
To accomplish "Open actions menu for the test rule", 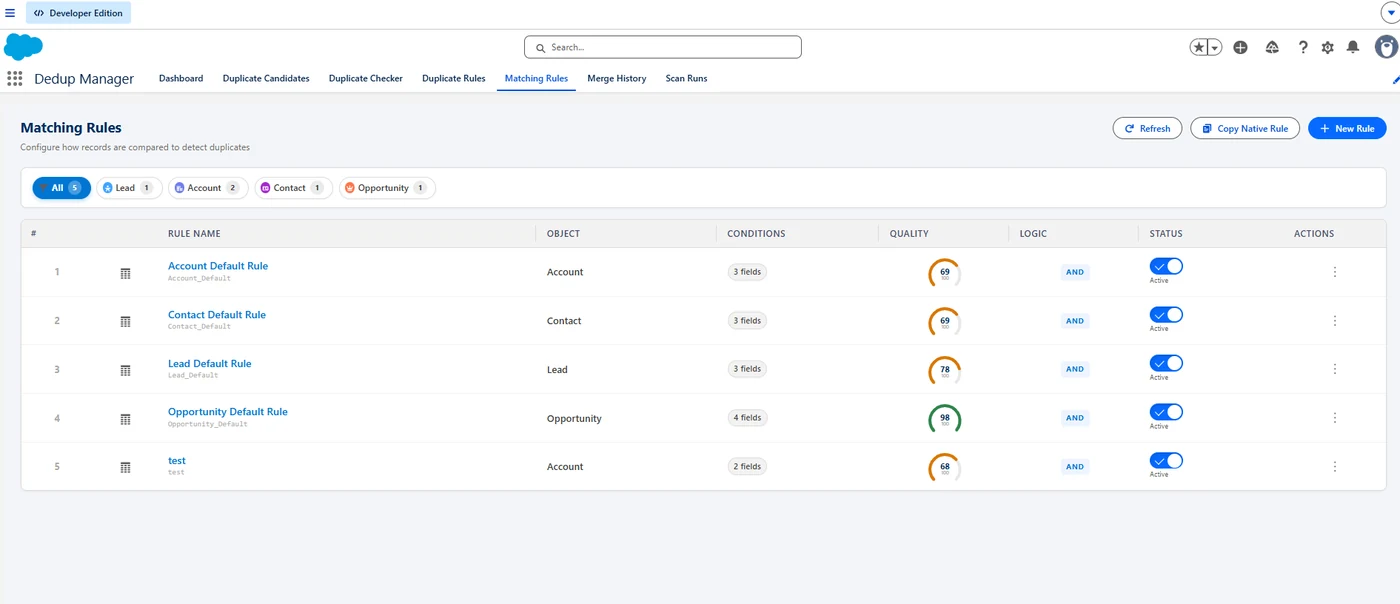I will pyautogui.click(x=1335, y=466).
